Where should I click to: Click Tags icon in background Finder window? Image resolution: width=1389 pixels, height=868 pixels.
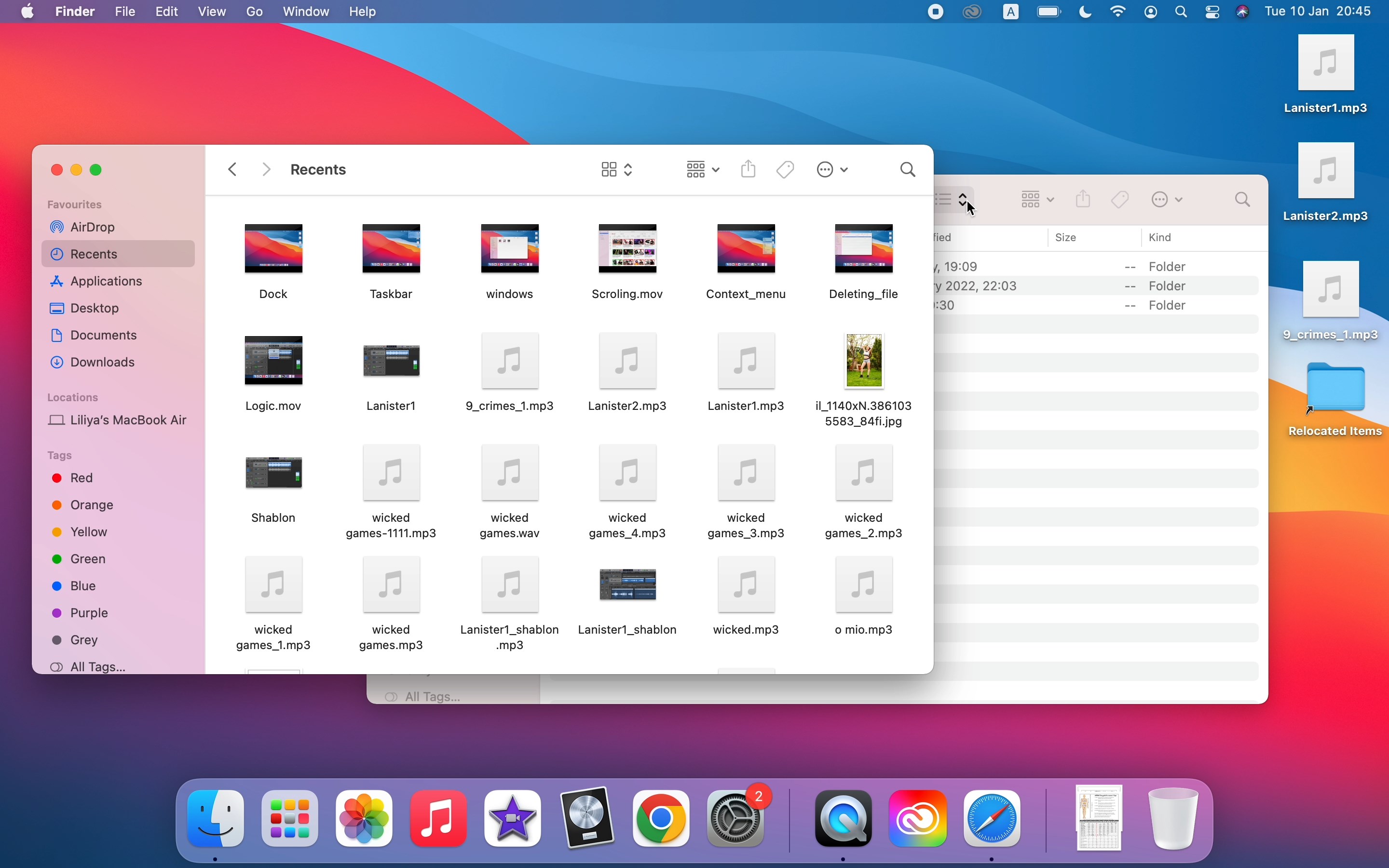point(1121,200)
